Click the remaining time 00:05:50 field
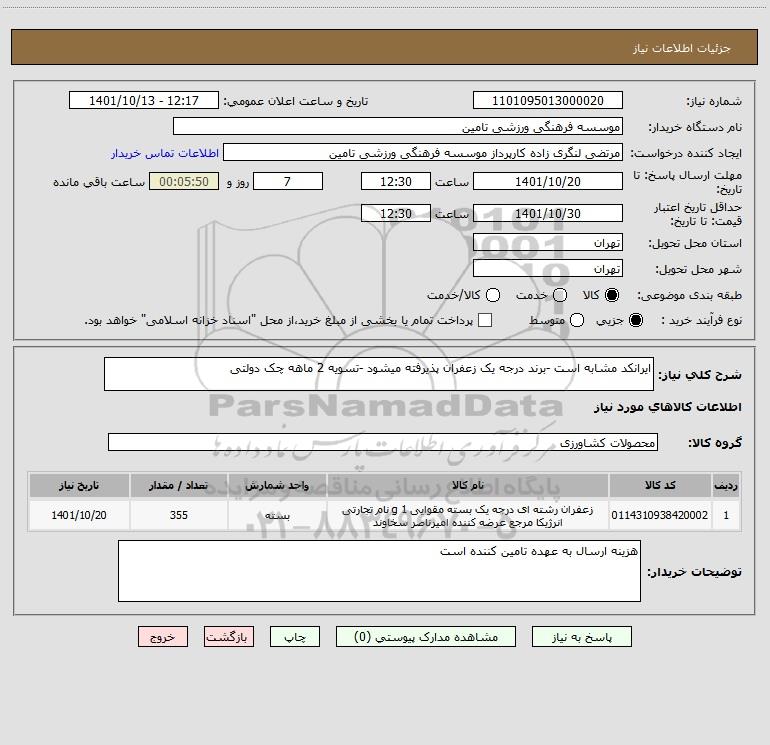The width and height of the screenshot is (770, 745). click(x=184, y=181)
